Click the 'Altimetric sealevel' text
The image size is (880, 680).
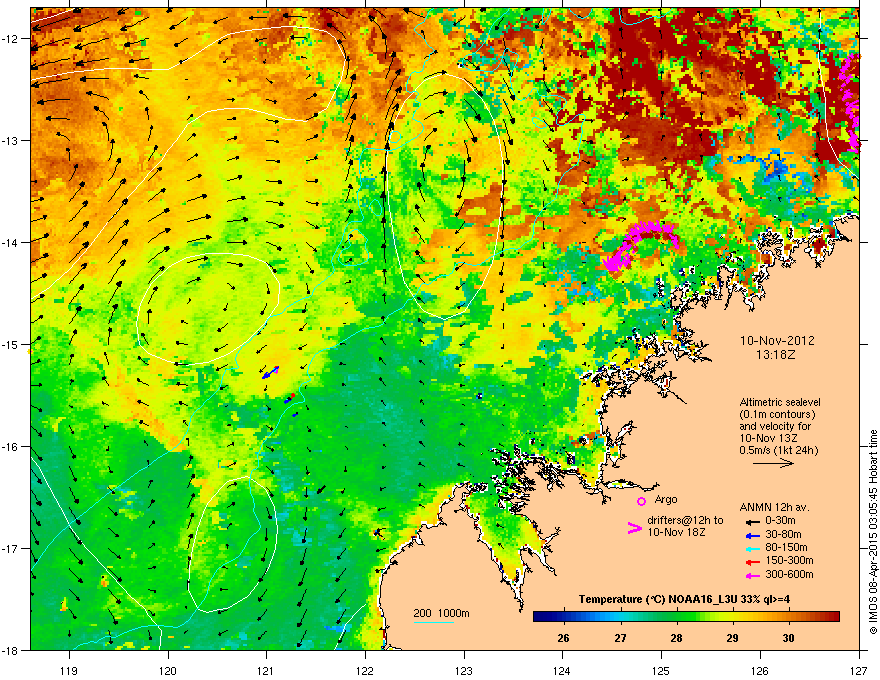point(780,402)
